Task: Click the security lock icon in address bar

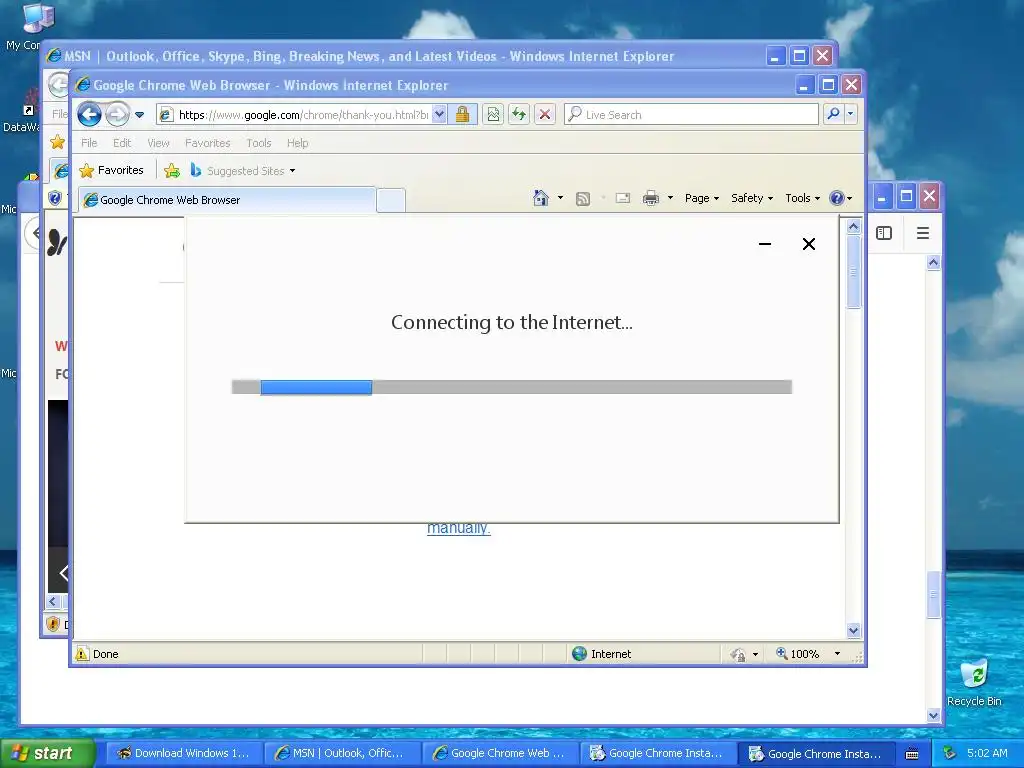Action: (462, 115)
